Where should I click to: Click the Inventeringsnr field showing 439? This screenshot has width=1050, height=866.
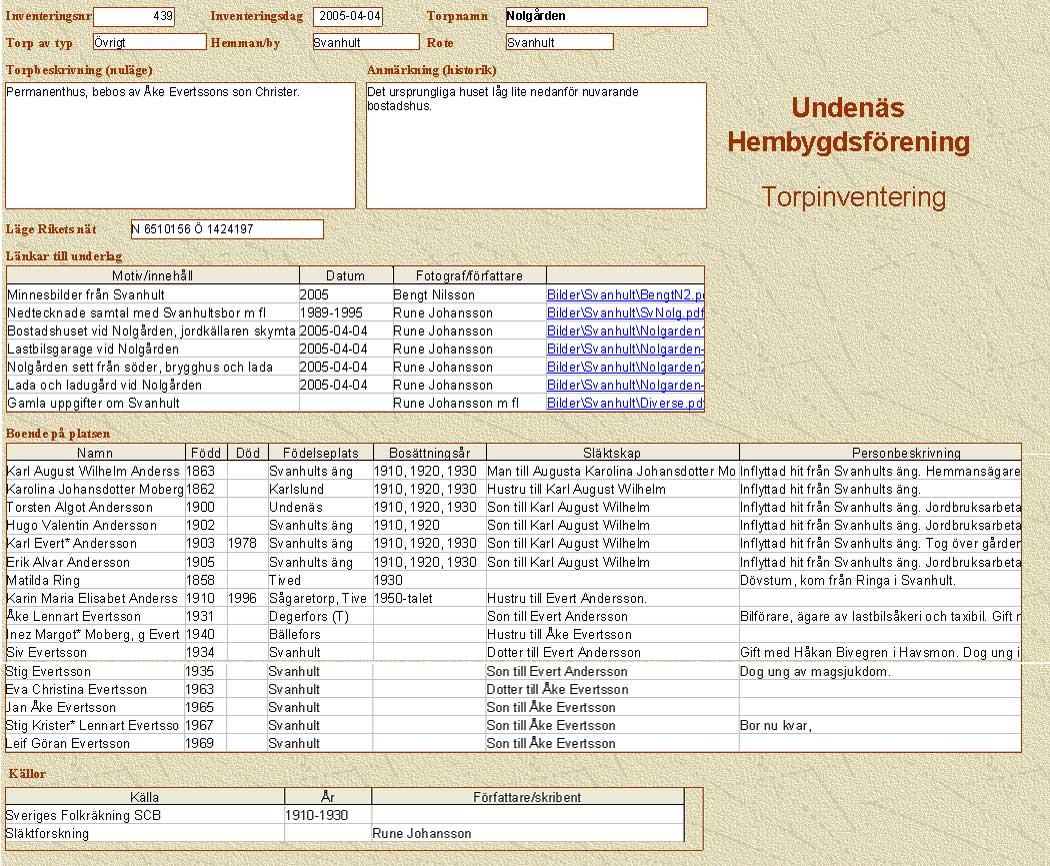click(x=134, y=17)
